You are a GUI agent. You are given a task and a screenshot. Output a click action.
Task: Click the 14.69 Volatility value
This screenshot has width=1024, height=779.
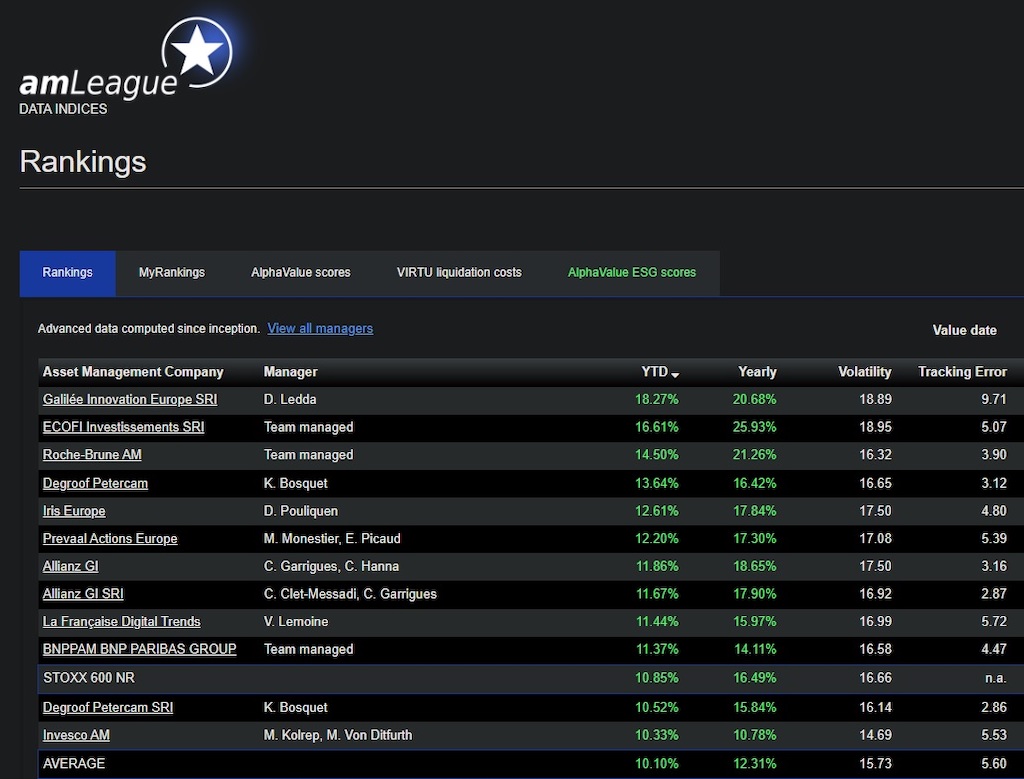(x=875, y=735)
